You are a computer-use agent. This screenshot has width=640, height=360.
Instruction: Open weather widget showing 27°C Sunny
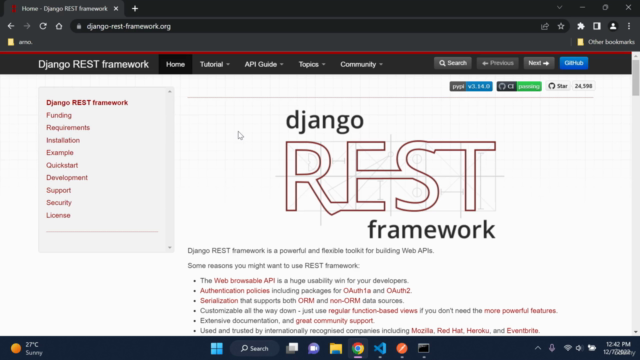[x=27, y=349]
